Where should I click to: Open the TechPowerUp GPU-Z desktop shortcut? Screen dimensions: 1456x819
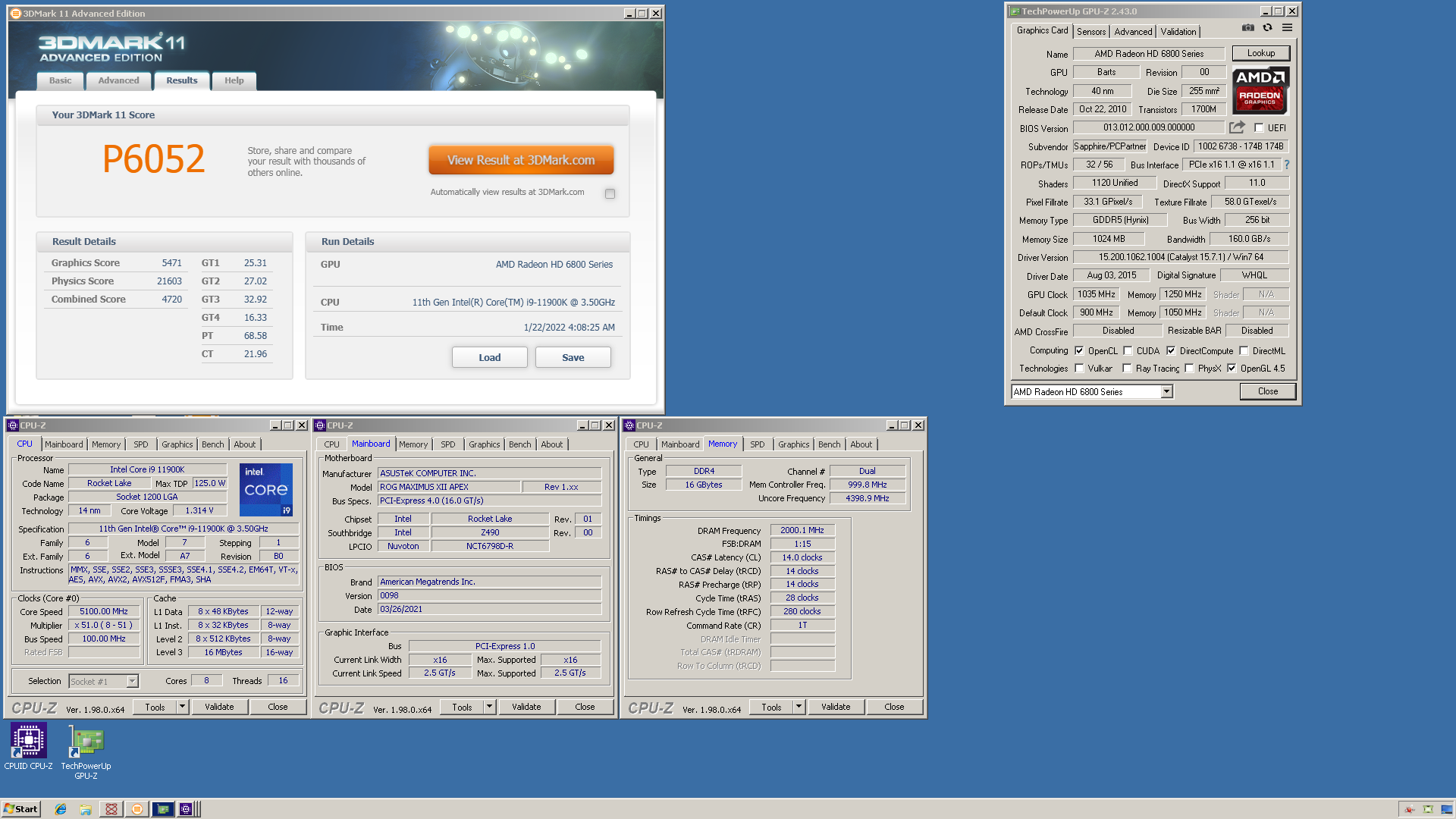click(x=86, y=752)
